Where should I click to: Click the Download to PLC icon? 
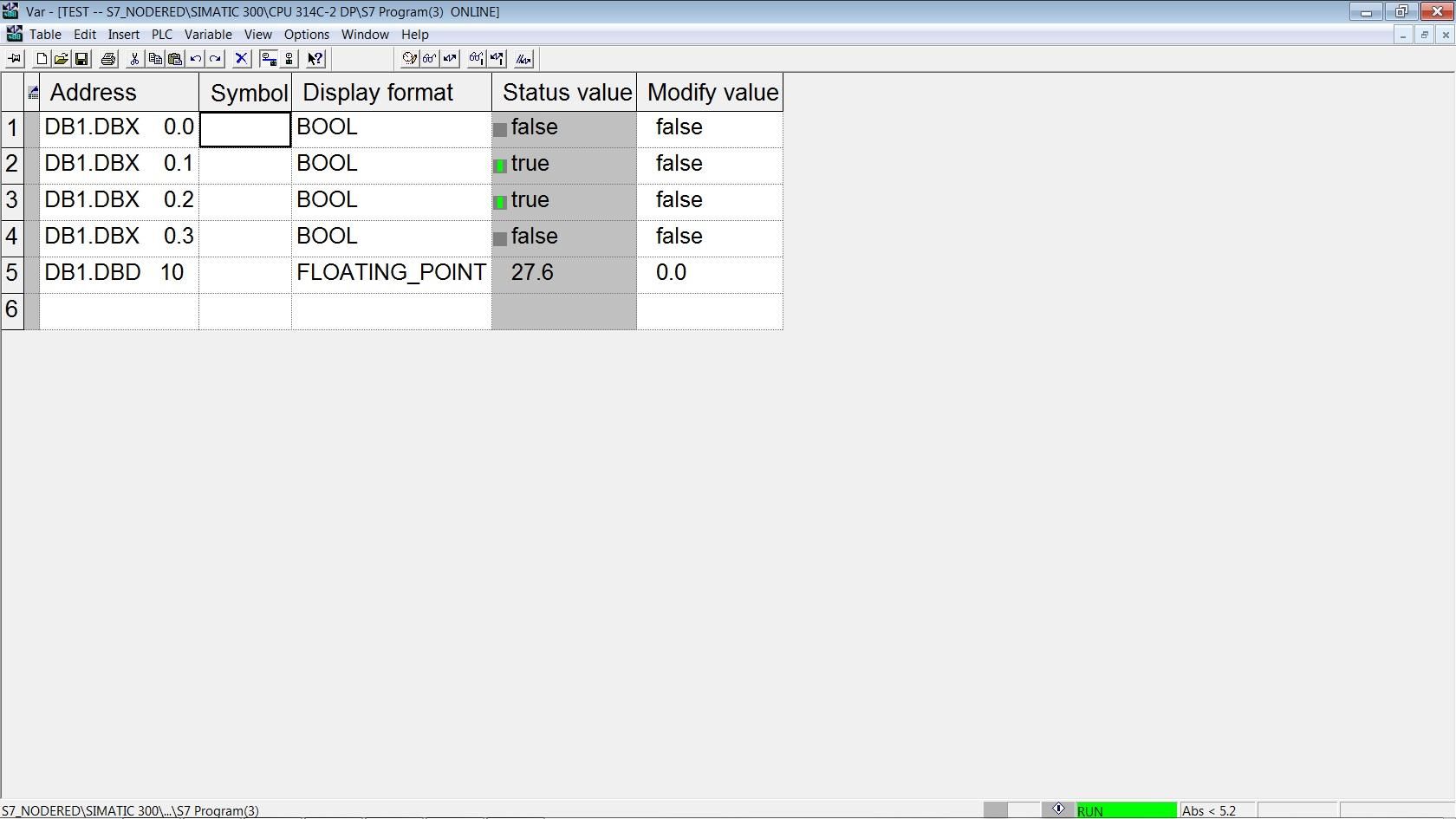[270, 58]
